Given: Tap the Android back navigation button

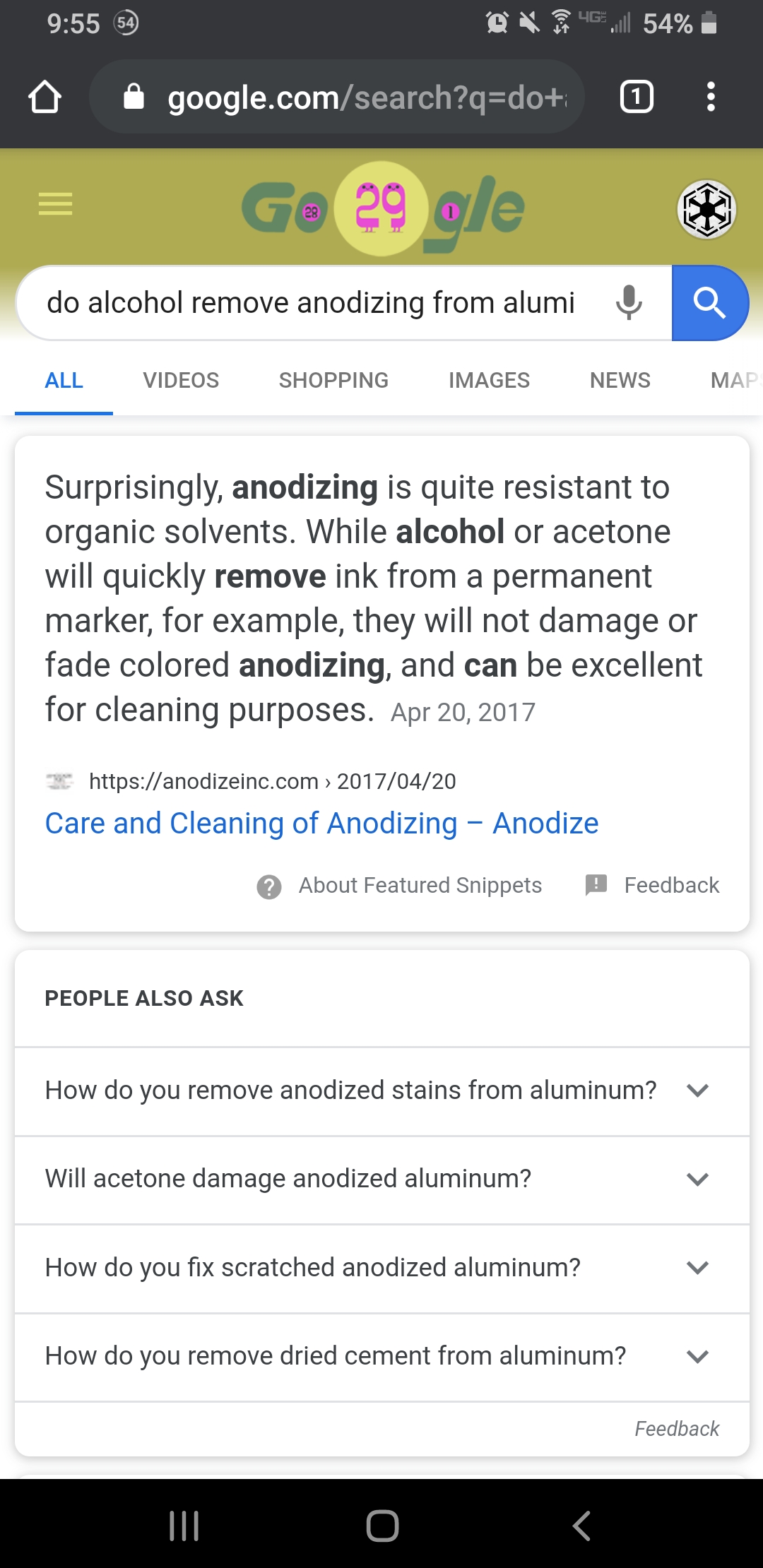Looking at the screenshot, I should pos(581,1526).
